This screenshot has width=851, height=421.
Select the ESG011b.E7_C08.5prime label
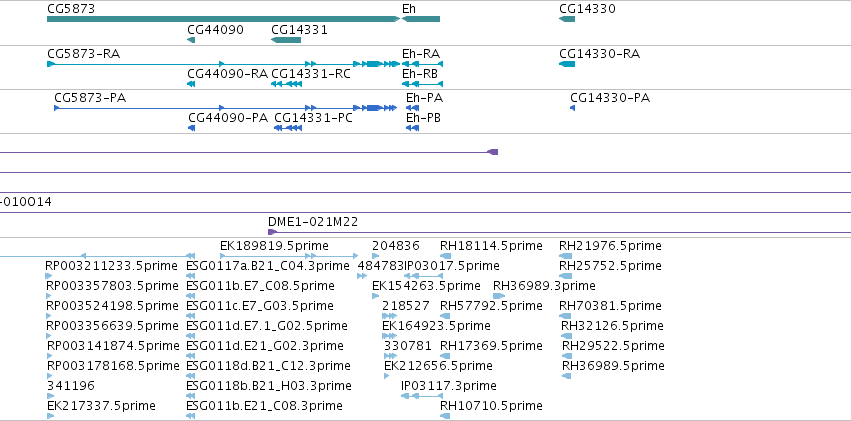click(x=261, y=286)
